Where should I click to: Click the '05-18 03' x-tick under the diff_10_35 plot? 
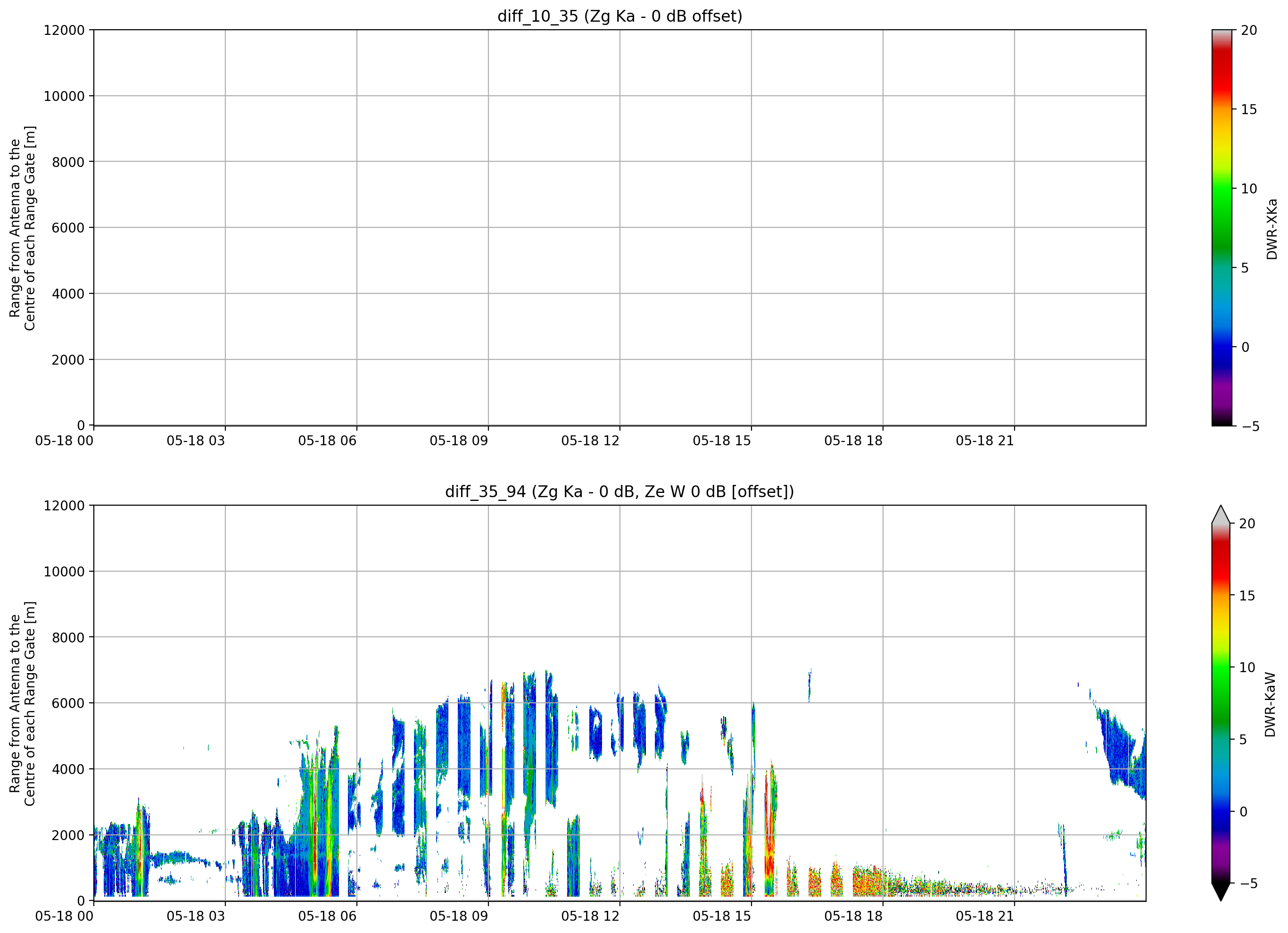pos(196,441)
